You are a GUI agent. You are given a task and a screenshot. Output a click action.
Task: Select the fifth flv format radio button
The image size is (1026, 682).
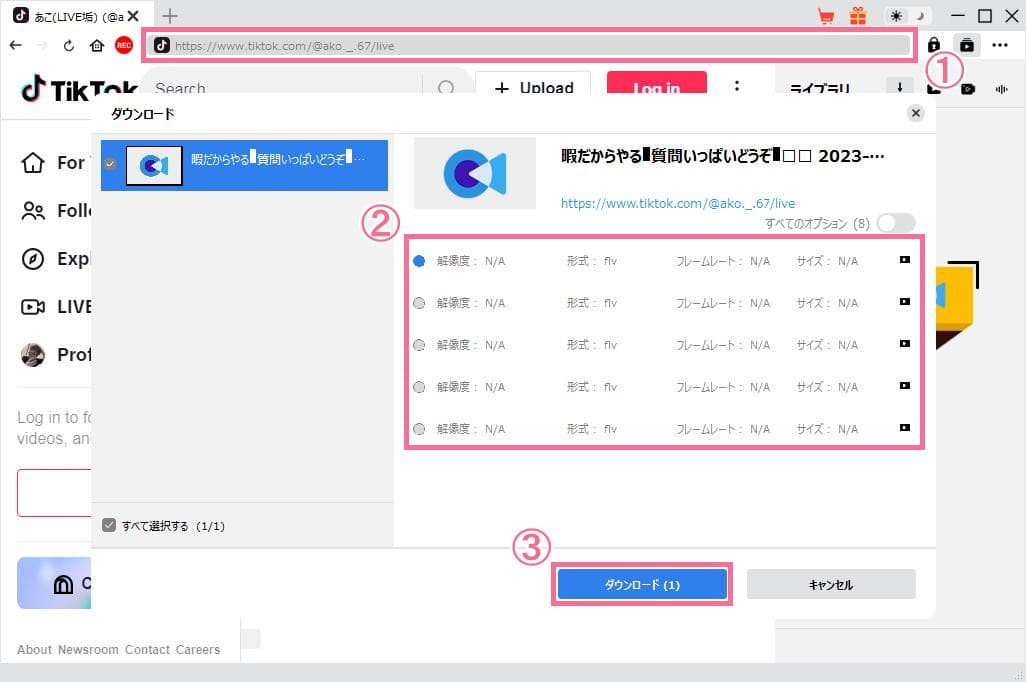coord(419,429)
